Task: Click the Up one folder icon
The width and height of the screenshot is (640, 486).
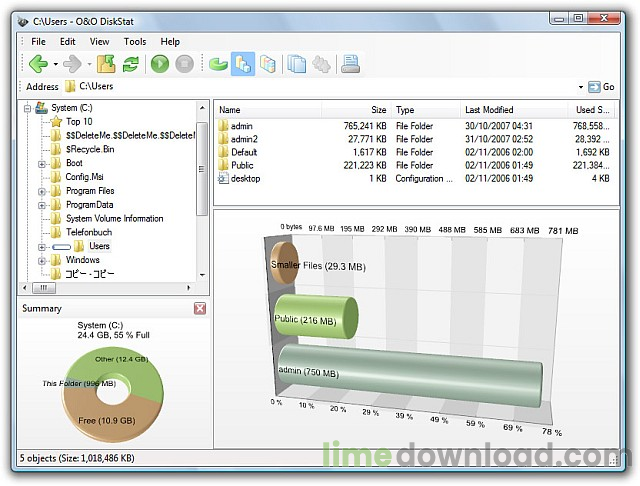Action: click(106, 64)
